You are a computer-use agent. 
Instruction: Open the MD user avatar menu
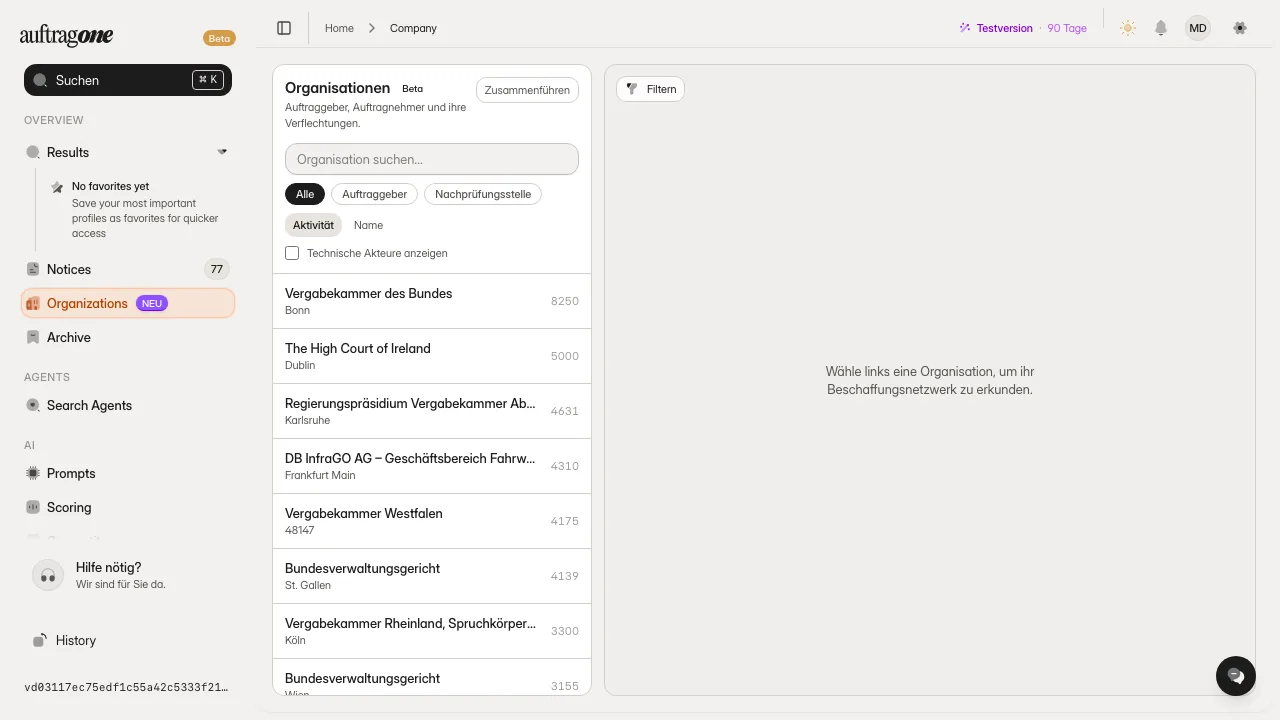(1198, 28)
